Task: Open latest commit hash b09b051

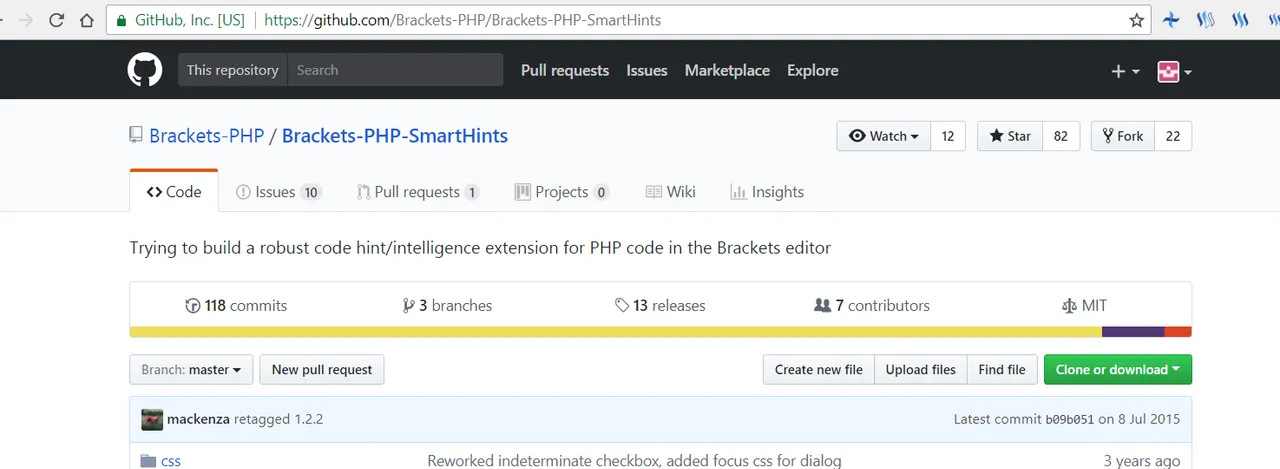Action: [1070, 419]
